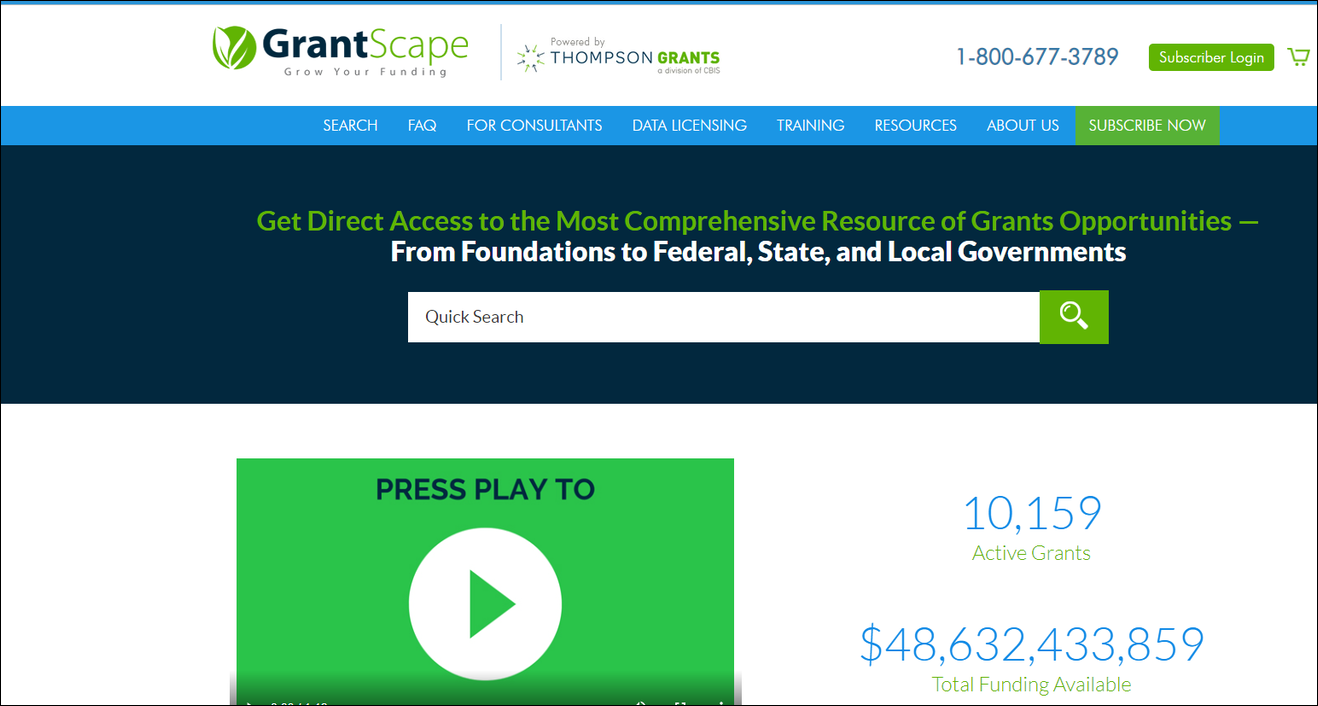Open the FOR CONSULTANTS page
This screenshot has width=1318, height=706.
click(534, 125)
